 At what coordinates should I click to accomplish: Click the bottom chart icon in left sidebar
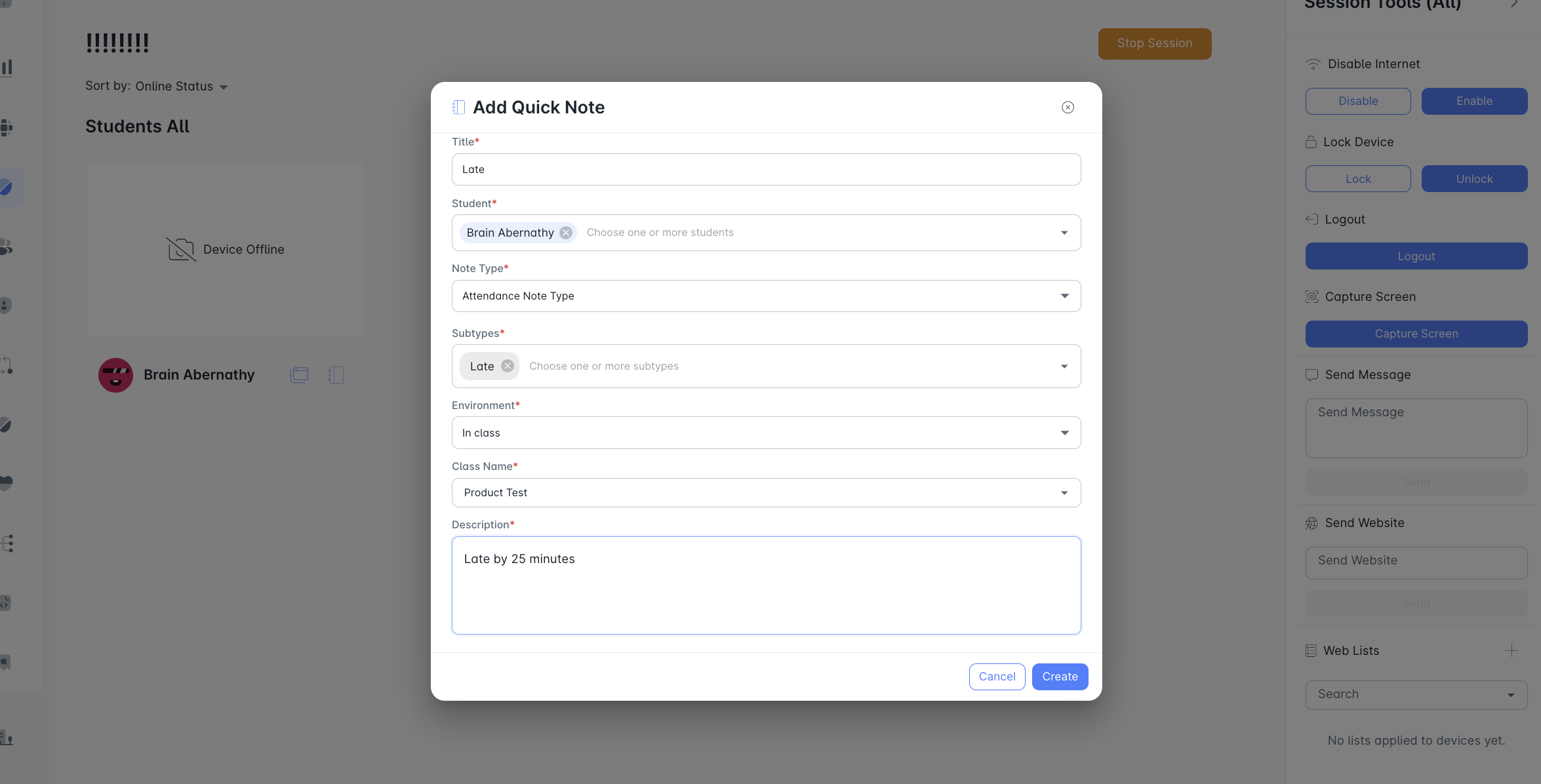click(x=6, y=737)
